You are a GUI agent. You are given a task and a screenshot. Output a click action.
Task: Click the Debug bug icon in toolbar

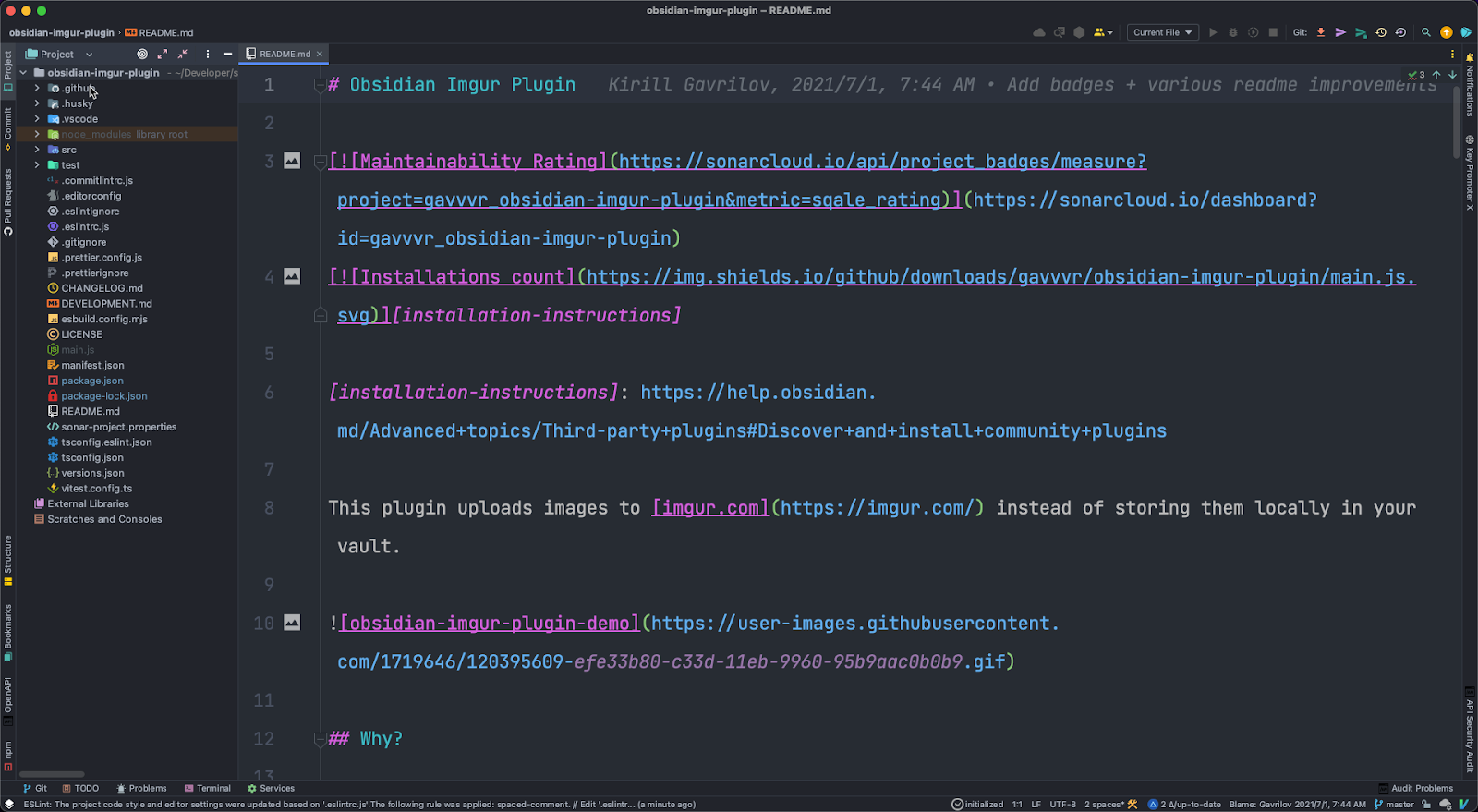pyautogui.click(x=1233, y=32)
